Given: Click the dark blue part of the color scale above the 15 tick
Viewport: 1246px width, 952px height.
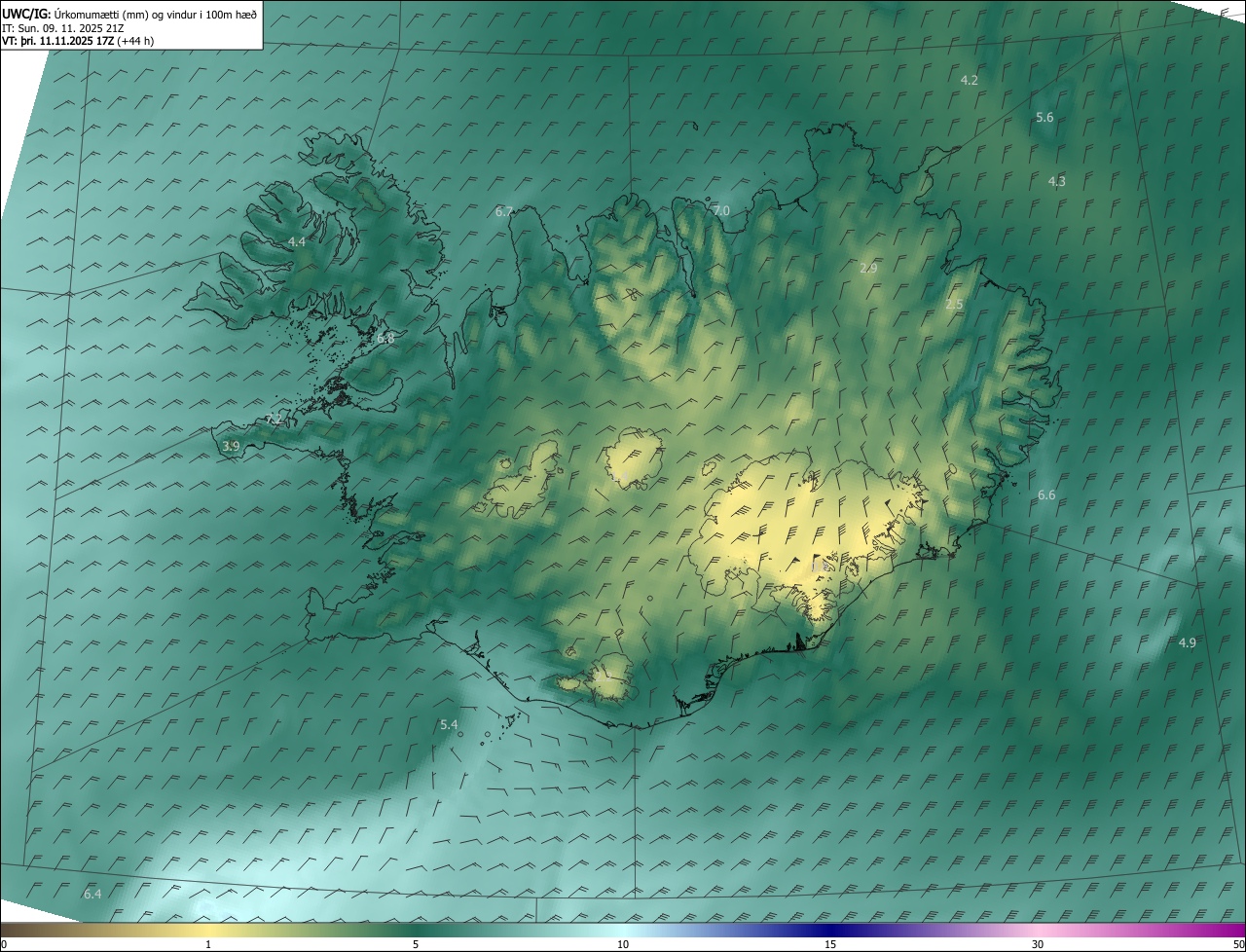Looking at the screenshot, I should pos(830,931).
